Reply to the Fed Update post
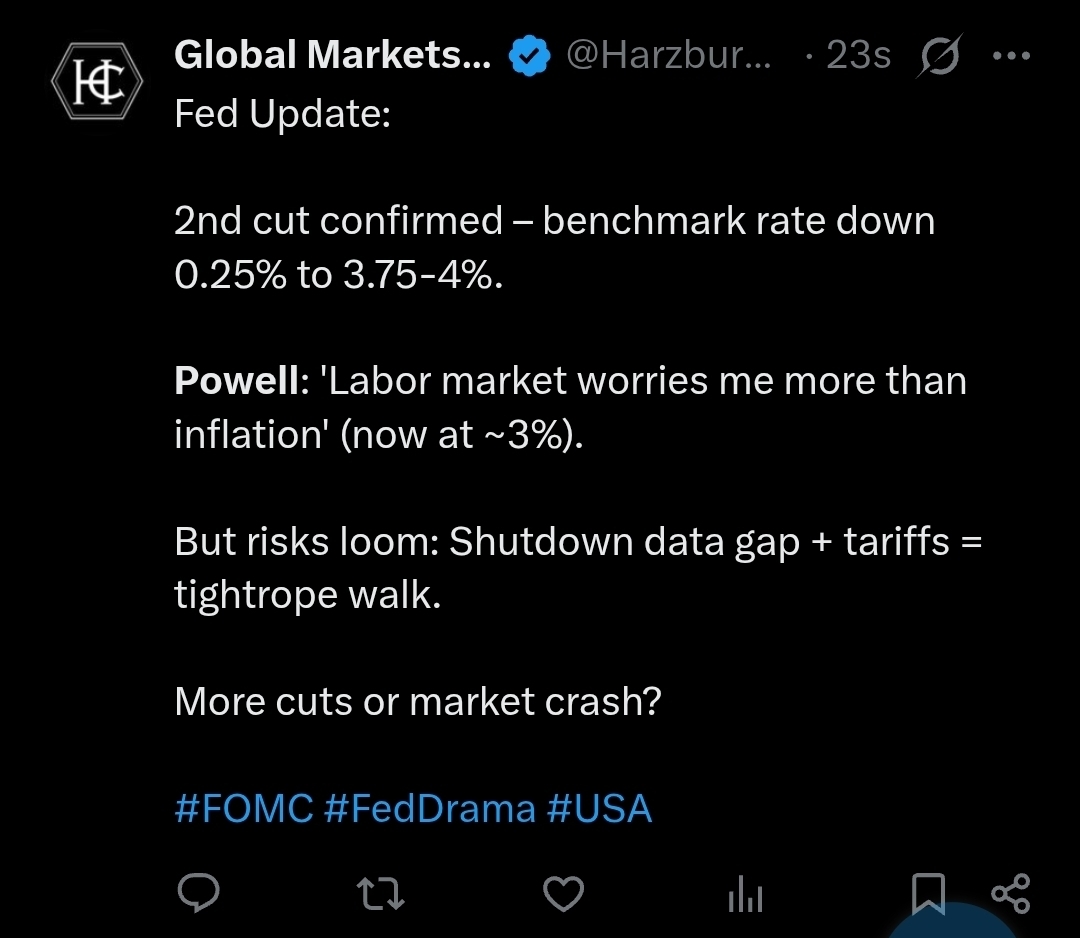This screenshot has width=1080, height=938. (x=198, y=891)
